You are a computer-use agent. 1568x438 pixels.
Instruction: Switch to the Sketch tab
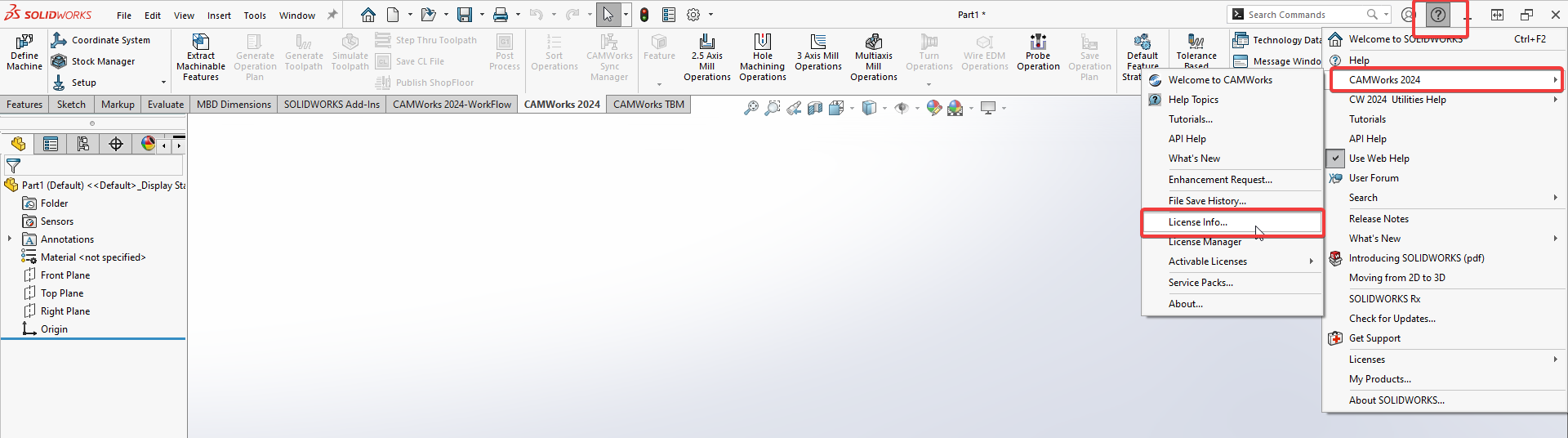71,105
